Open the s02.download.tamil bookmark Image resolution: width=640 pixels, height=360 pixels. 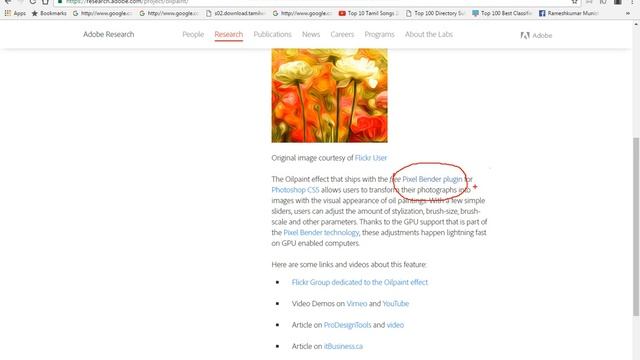(x=236, y=13)
